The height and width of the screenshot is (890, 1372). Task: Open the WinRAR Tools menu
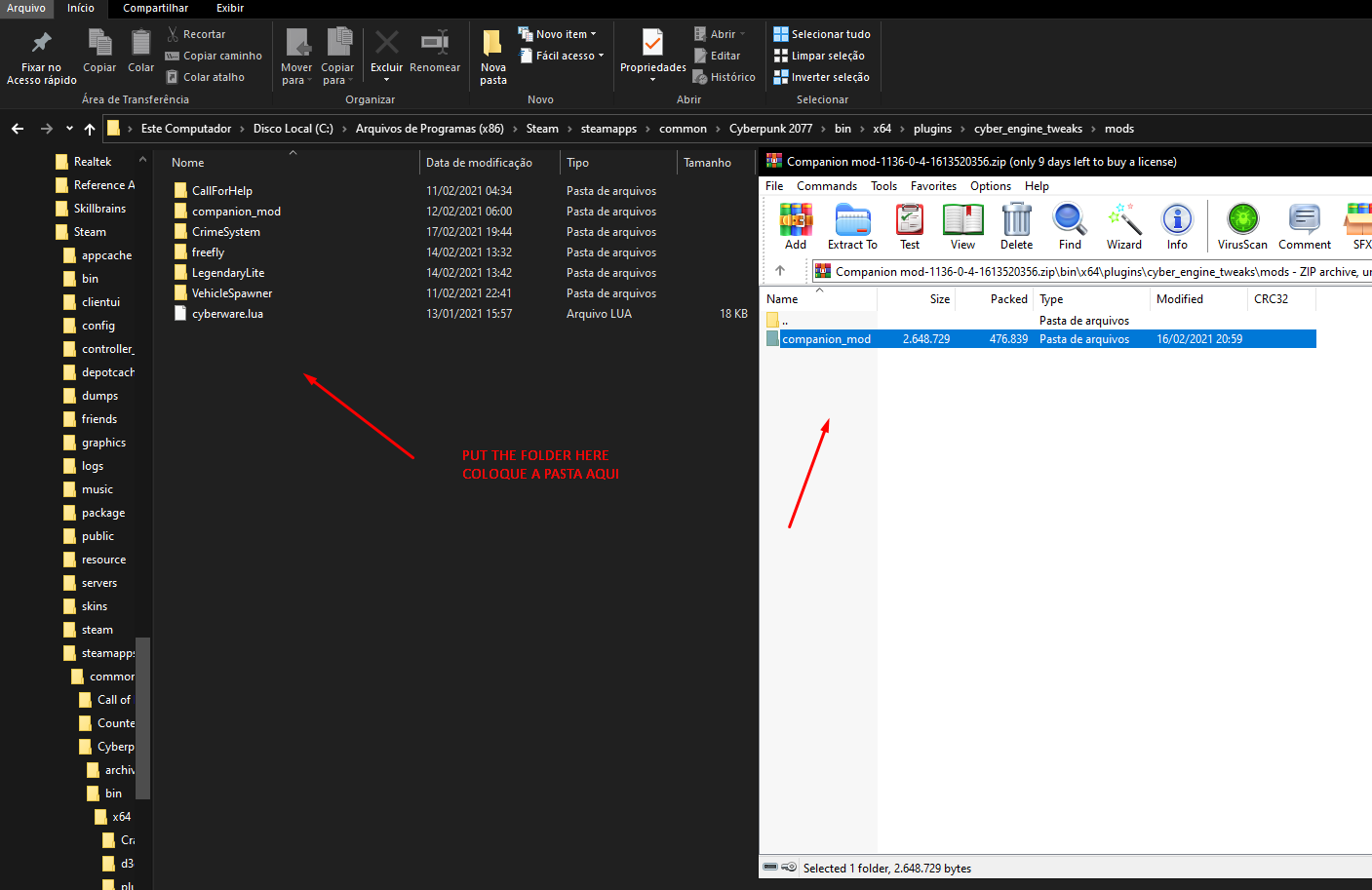tap(884, 186)
